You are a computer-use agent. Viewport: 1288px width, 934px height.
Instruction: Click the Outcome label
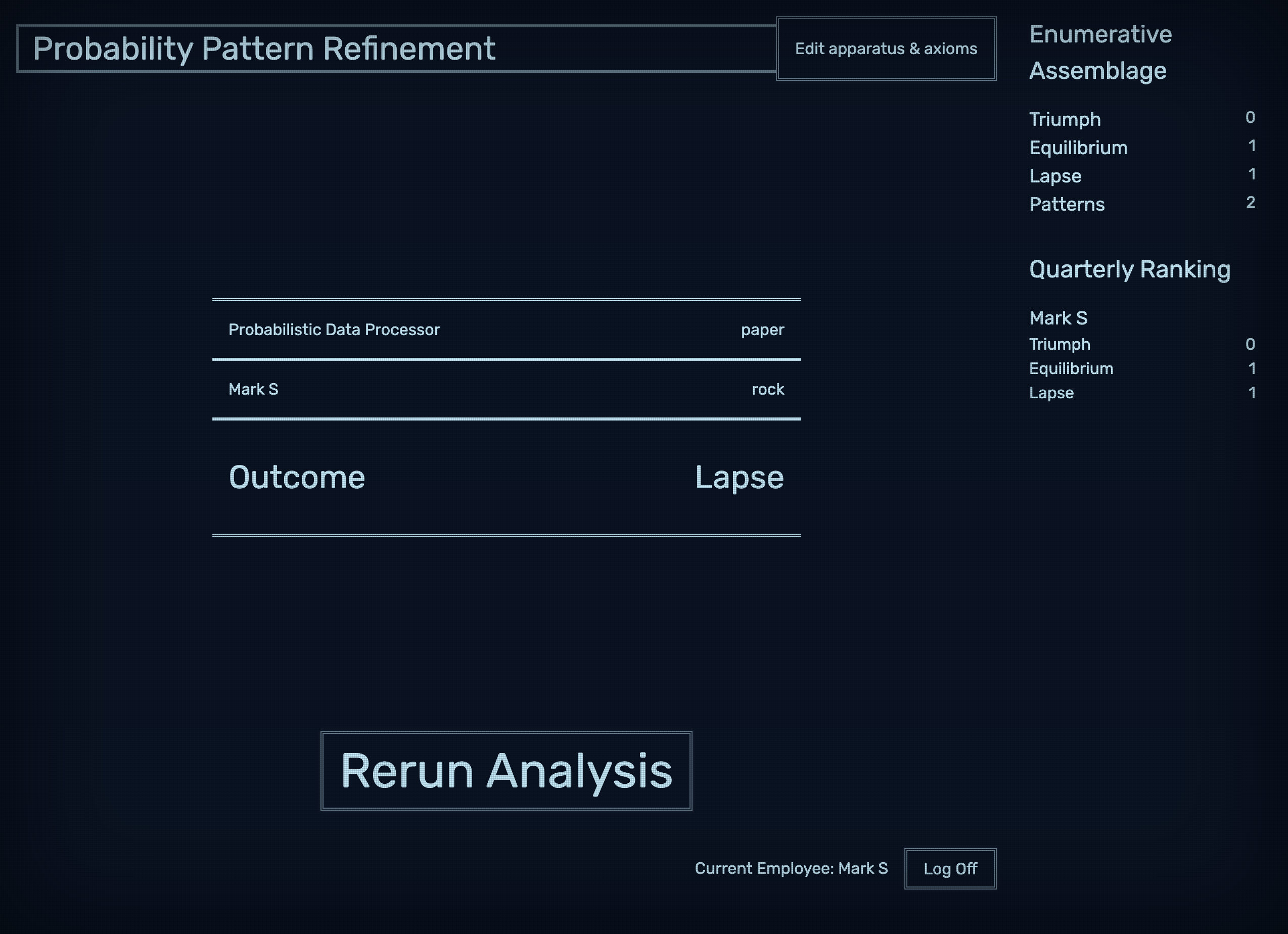(x=296, y=477)
